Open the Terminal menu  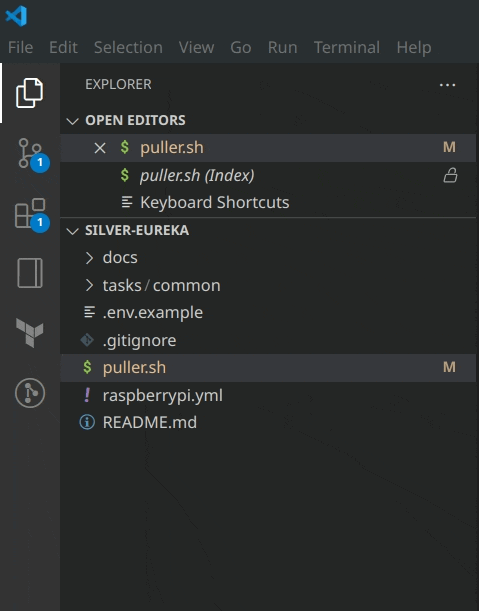[346, 48]
